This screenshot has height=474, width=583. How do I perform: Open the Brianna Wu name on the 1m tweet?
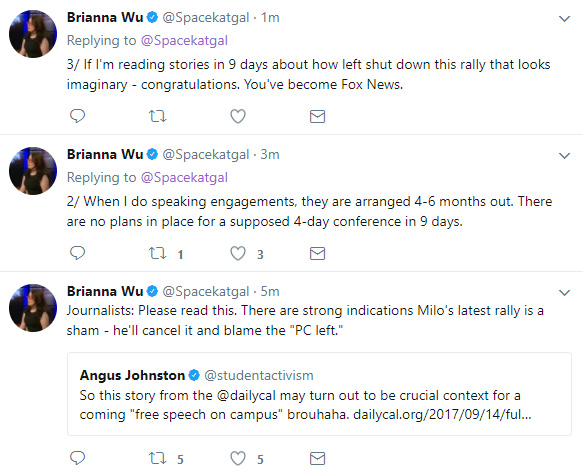105,17
